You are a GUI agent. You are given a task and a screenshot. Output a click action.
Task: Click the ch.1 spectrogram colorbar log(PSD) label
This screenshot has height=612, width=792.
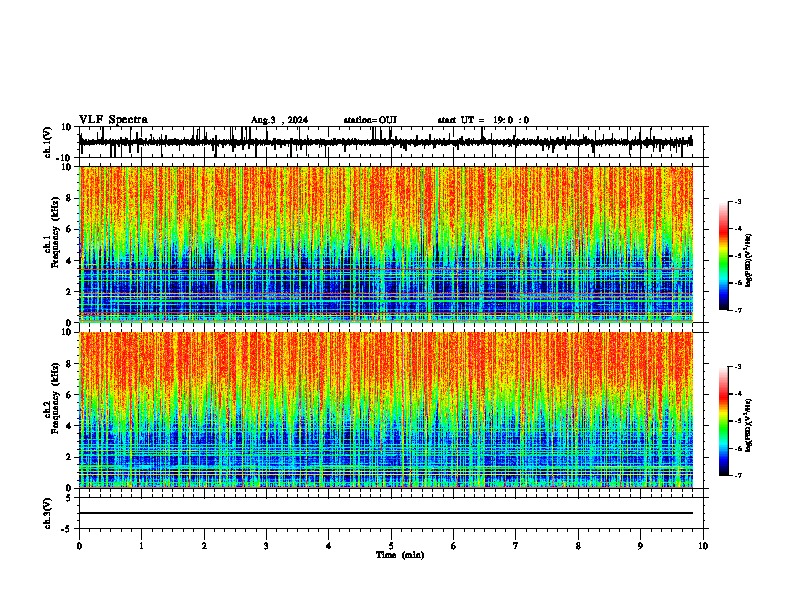pyautogui.click(x=748, y=261)
